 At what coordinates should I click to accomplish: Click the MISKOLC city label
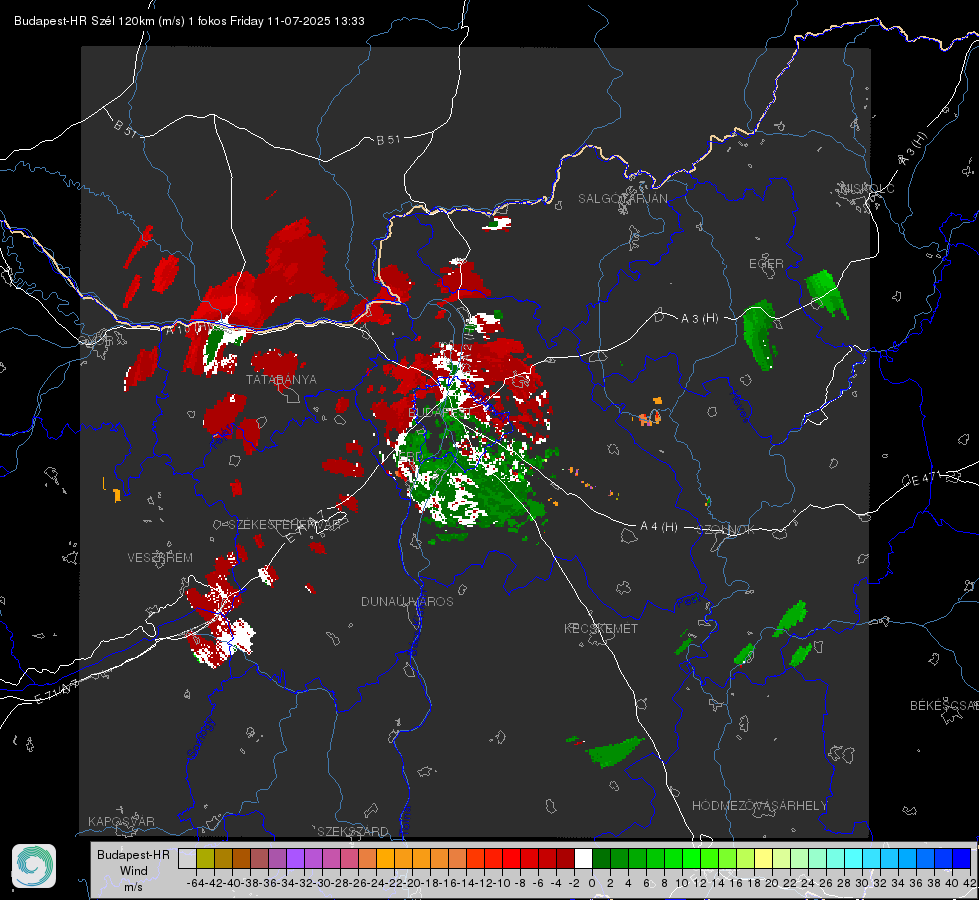click(x=867, y=188)
